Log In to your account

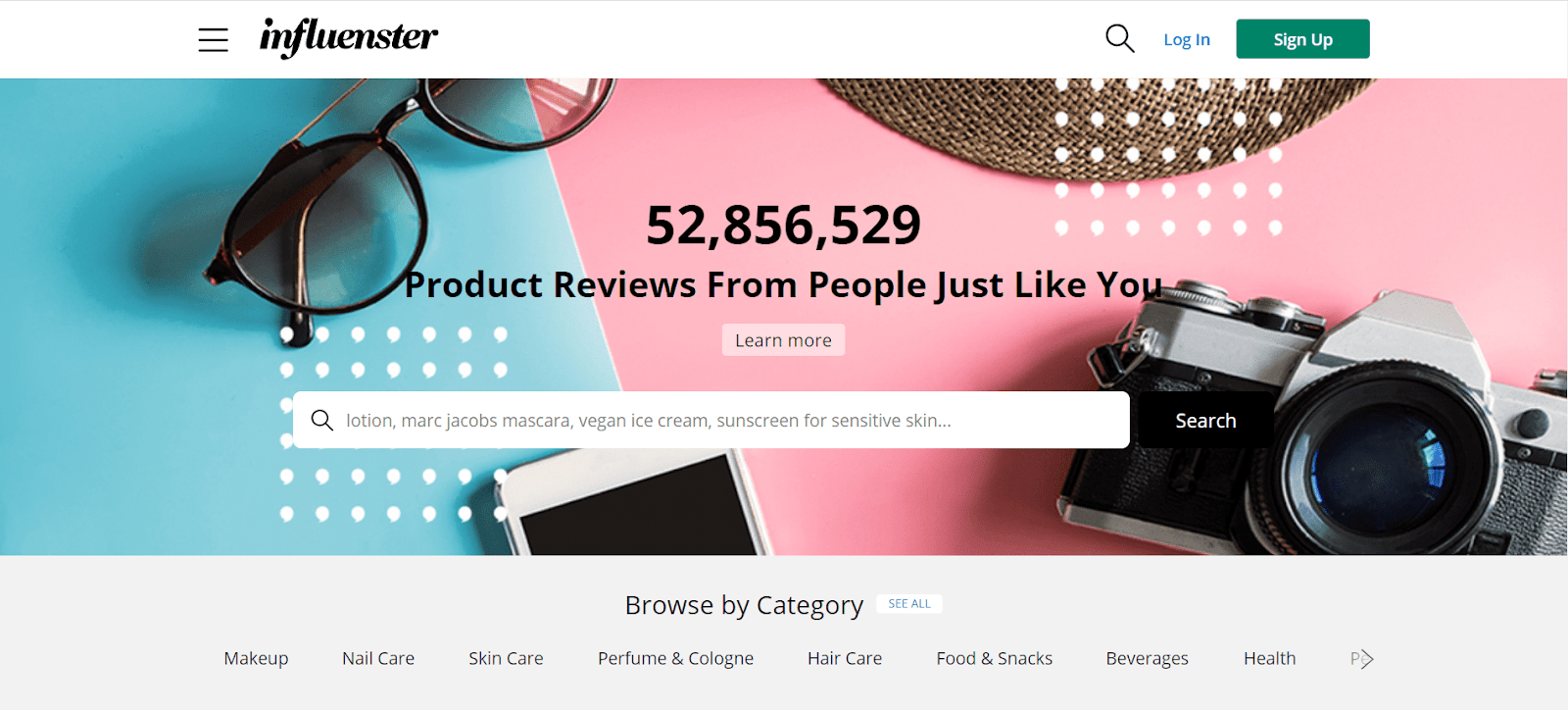1187,39
